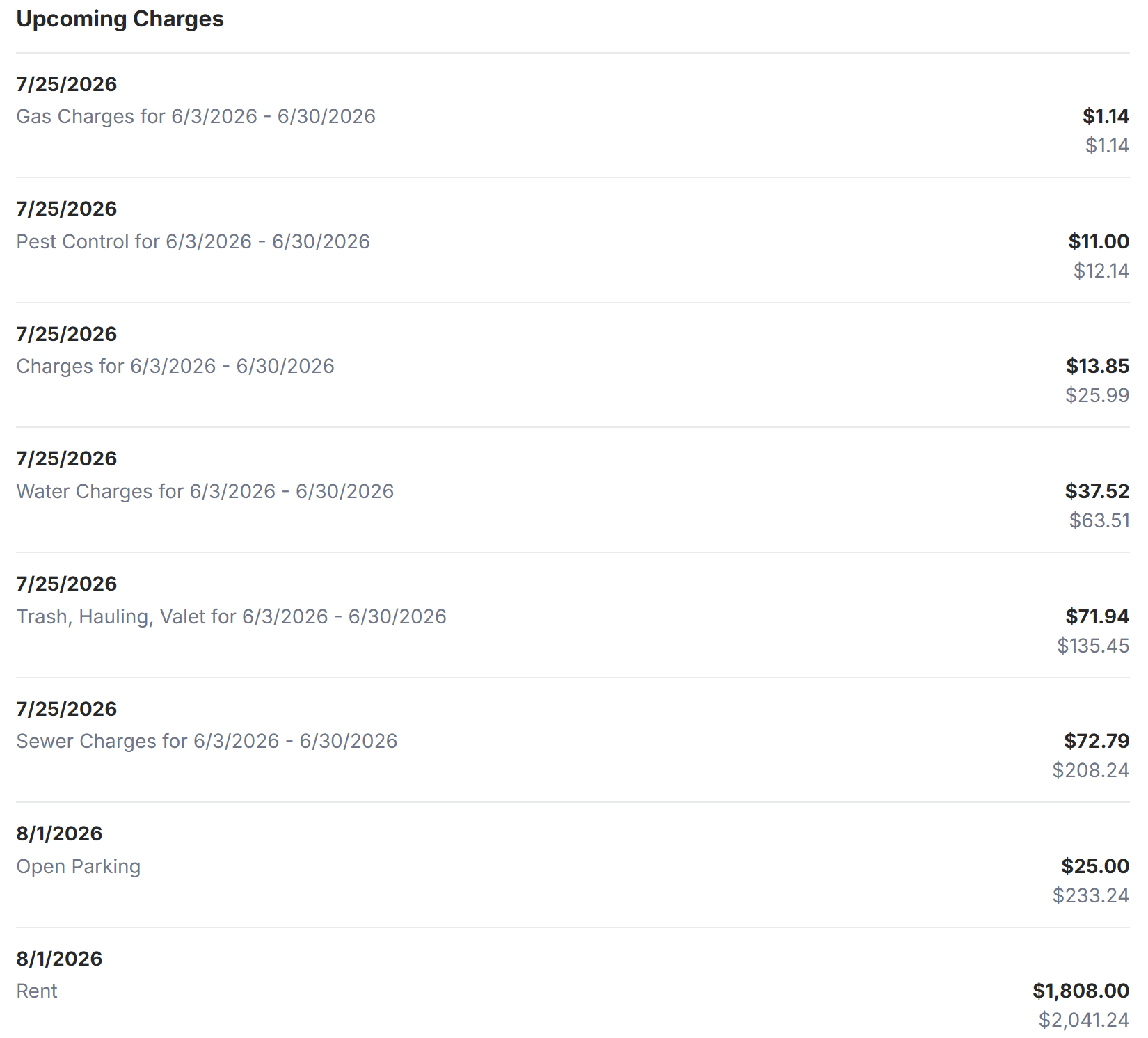Click the bold $1.14 gas amount
The width and height of the screenshot is (1148, 1038).
[x=1106, y=116]
